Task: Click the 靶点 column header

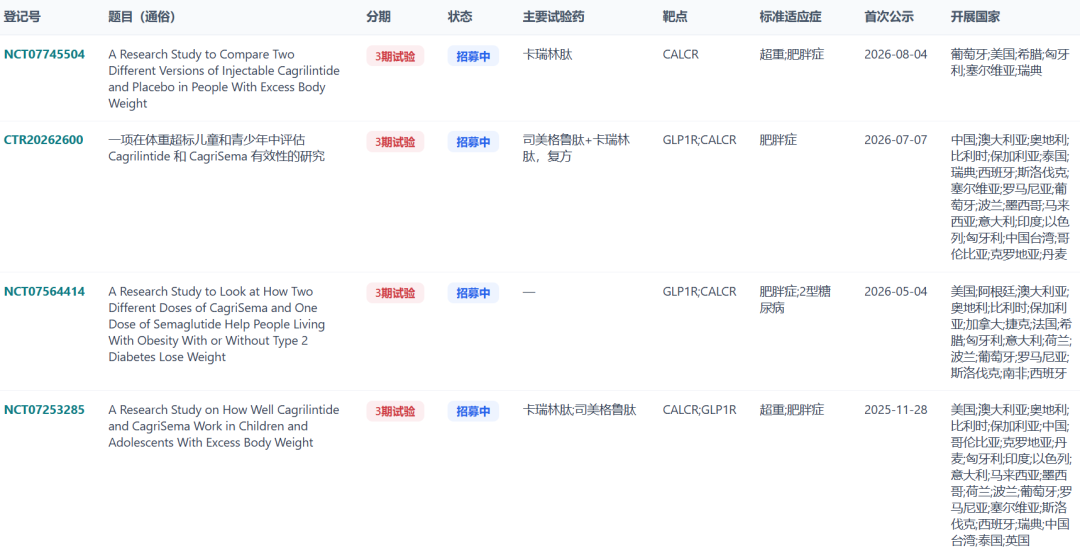Action: 674,17
